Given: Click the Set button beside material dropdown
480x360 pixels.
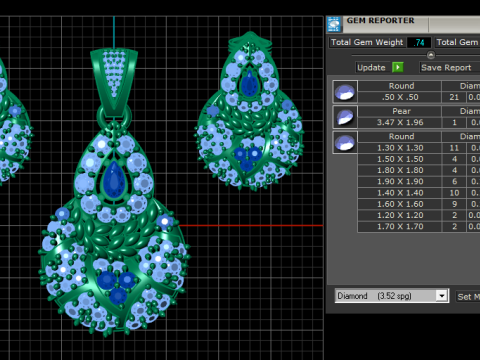Looking at the screenshot, I should 468,296.
